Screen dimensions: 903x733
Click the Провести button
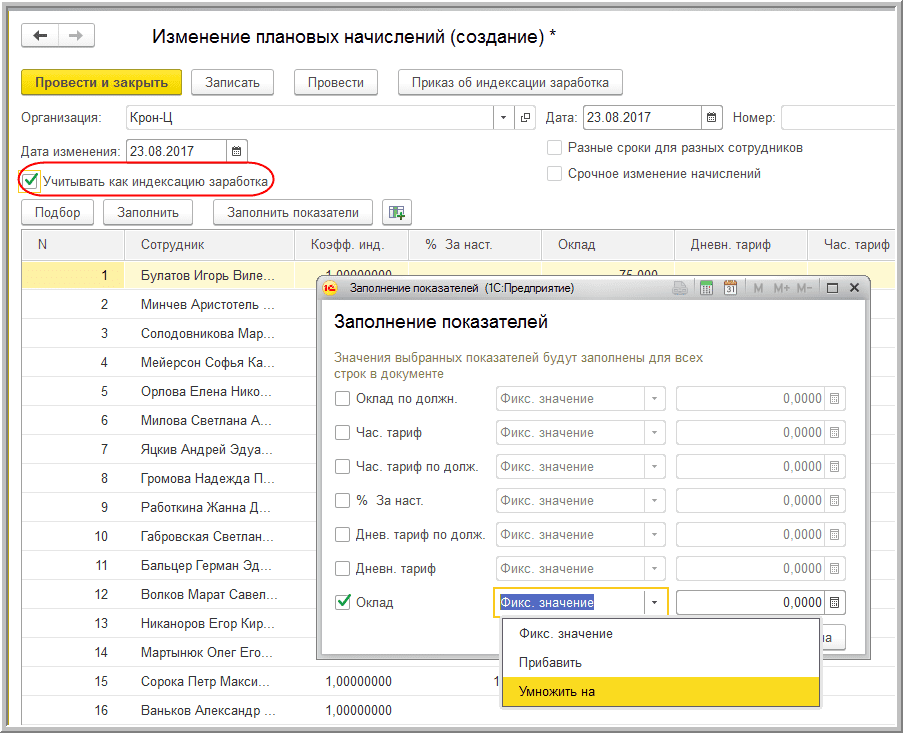coord(336,82)
